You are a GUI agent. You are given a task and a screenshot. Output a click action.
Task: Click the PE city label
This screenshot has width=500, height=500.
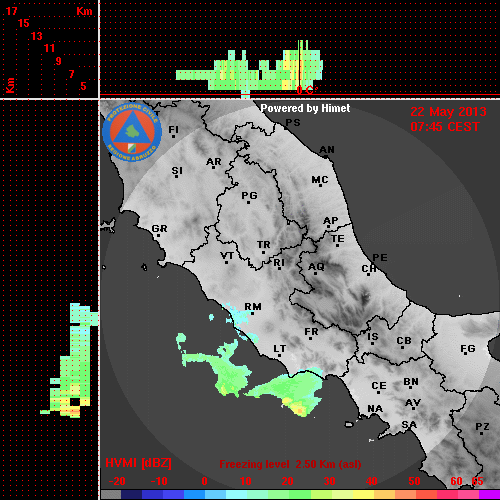[x=380, y=257]
